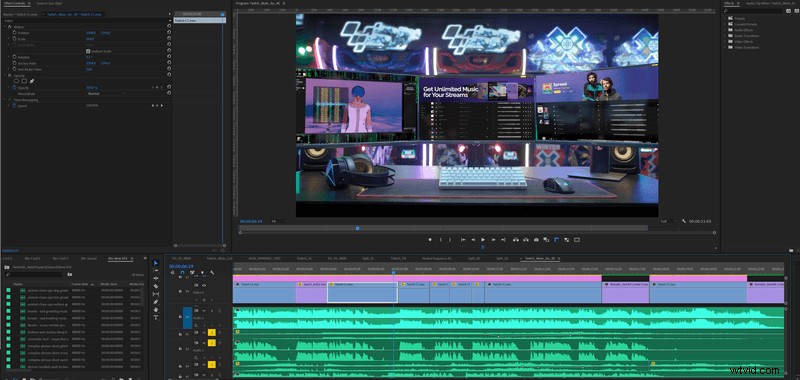Collapse the Motion effect group

pos(5,27)
